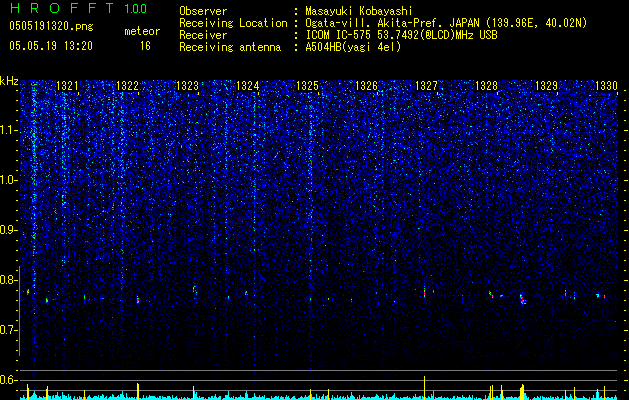Viewport: 629px width, 400px height.
Task: Click the 0.8 frequency axis label
Action: [9, 280]
